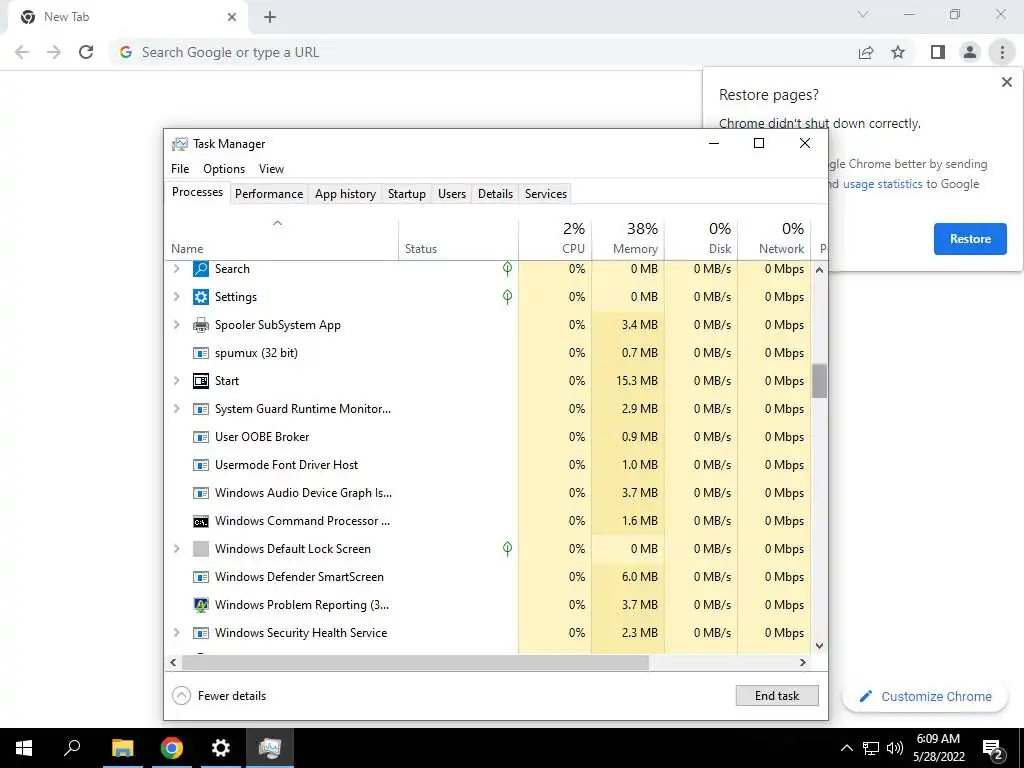
Task: Open the Settings gear on taskbar
Action: [221, 748]
